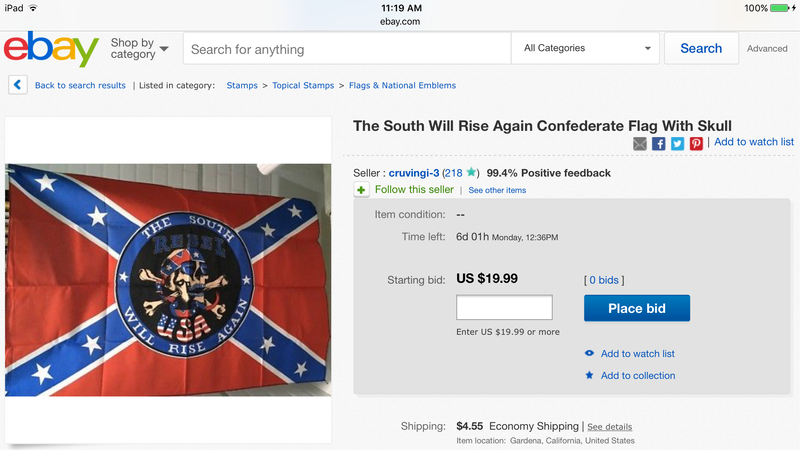Click the back arrow icon

tap(17, 85)
